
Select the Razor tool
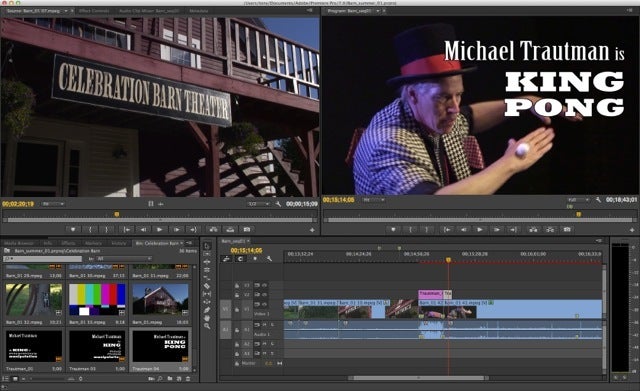207,286
